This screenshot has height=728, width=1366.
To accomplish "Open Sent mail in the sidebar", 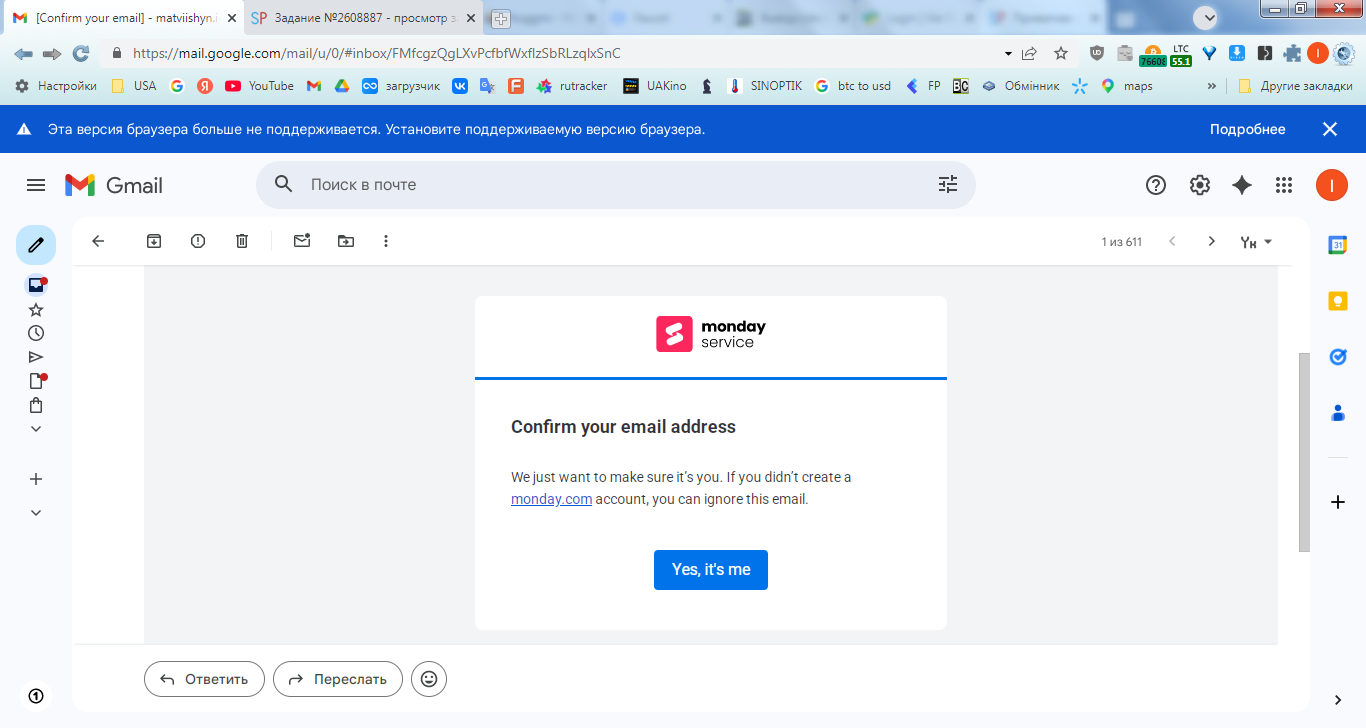I will 36,357.
